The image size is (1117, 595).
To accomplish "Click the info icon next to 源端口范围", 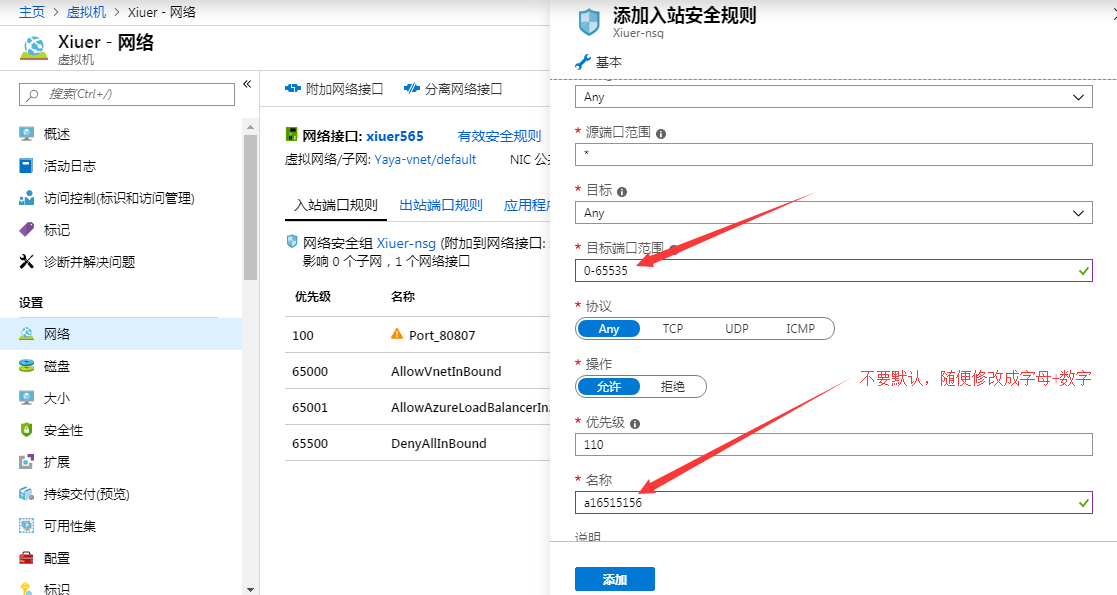I will (661, 133).
